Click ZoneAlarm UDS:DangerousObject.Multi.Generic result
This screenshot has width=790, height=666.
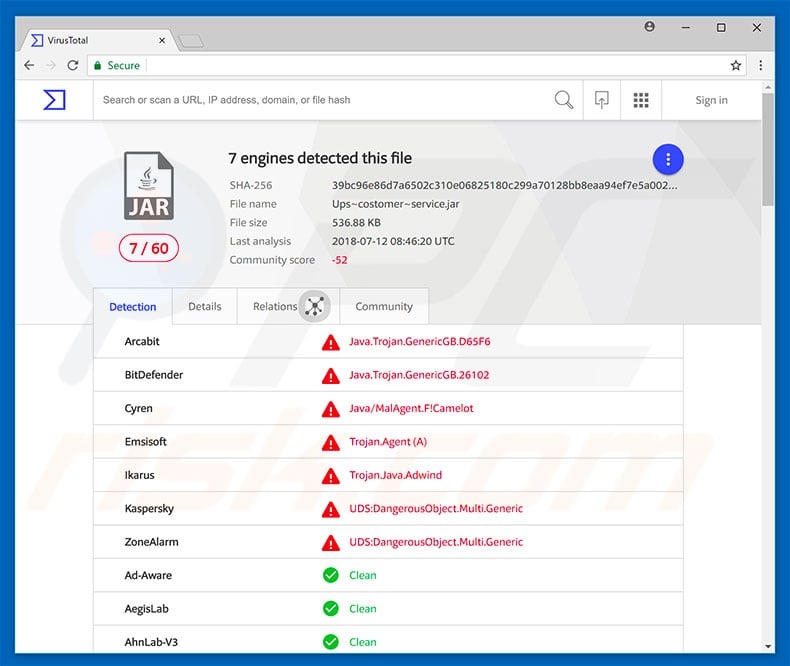pyautogui.click(x=436, y=542)
